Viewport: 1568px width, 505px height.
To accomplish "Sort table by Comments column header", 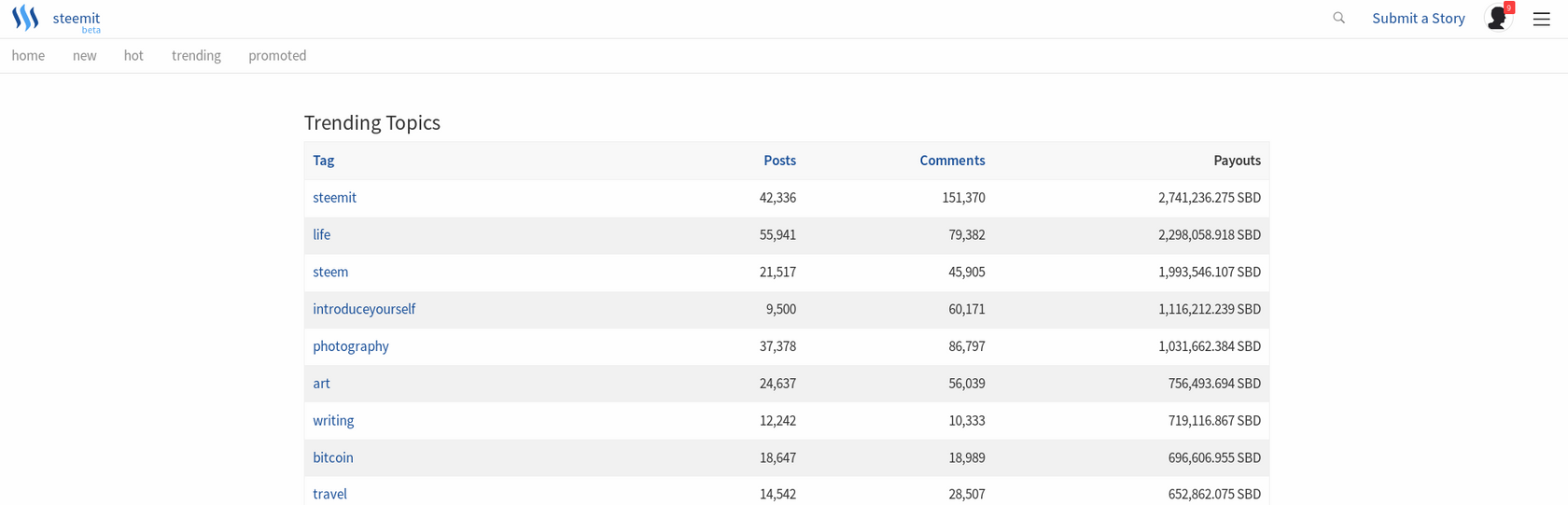I will [952, 161].
